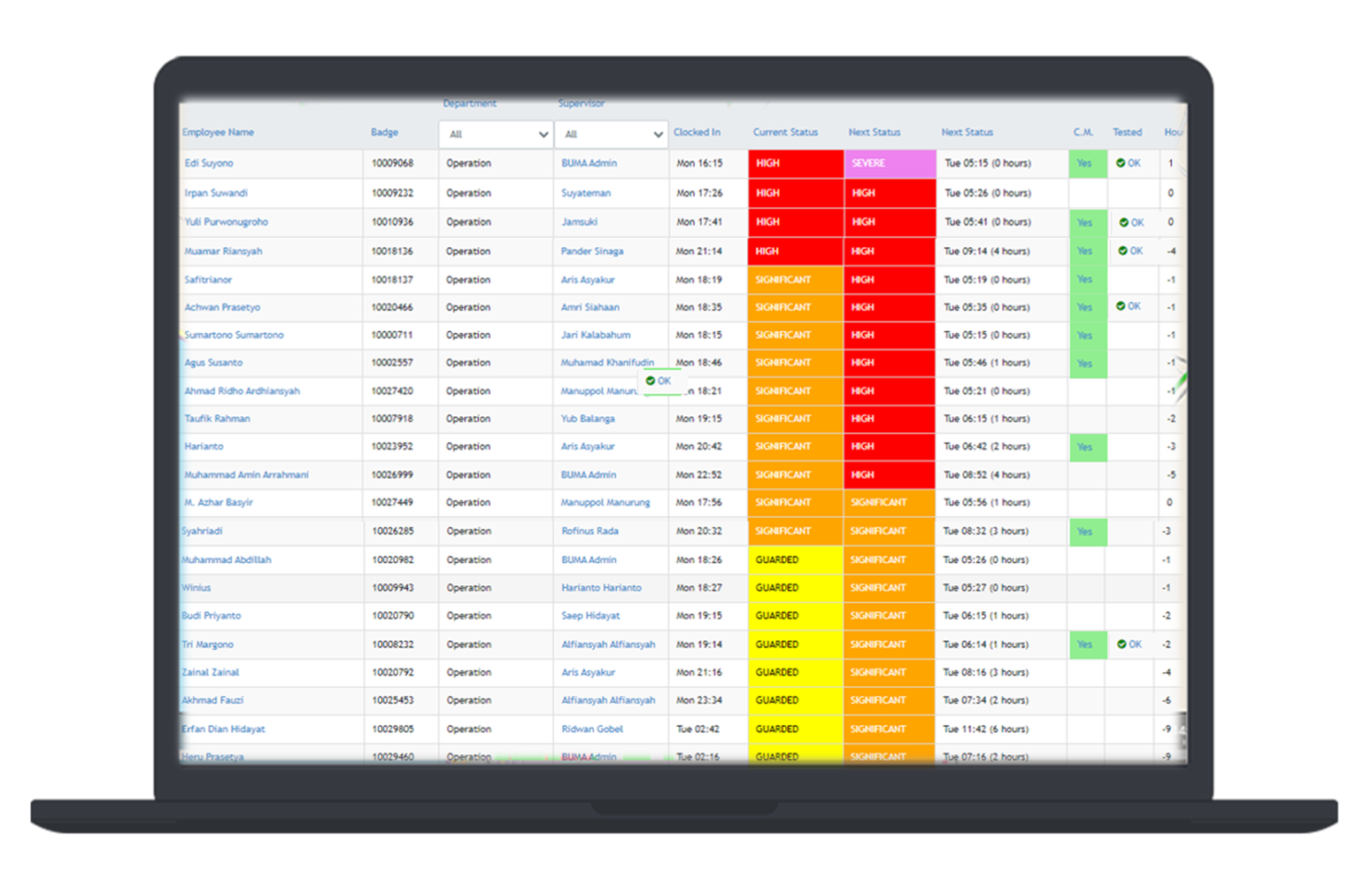This screenshot has width=1372, height=880.
Task: Open employee Irpan Suwandi
Action: click(x=216, y=193)
